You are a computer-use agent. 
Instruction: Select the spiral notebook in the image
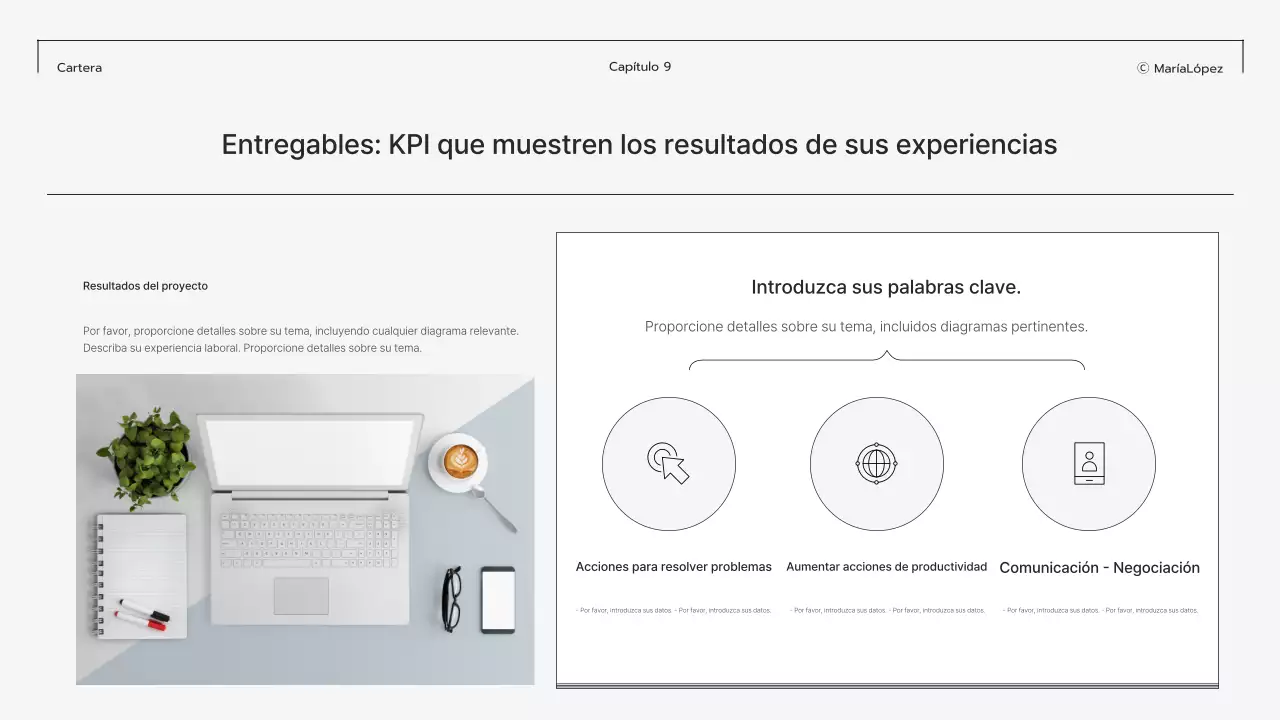click(x=141, y=570)
